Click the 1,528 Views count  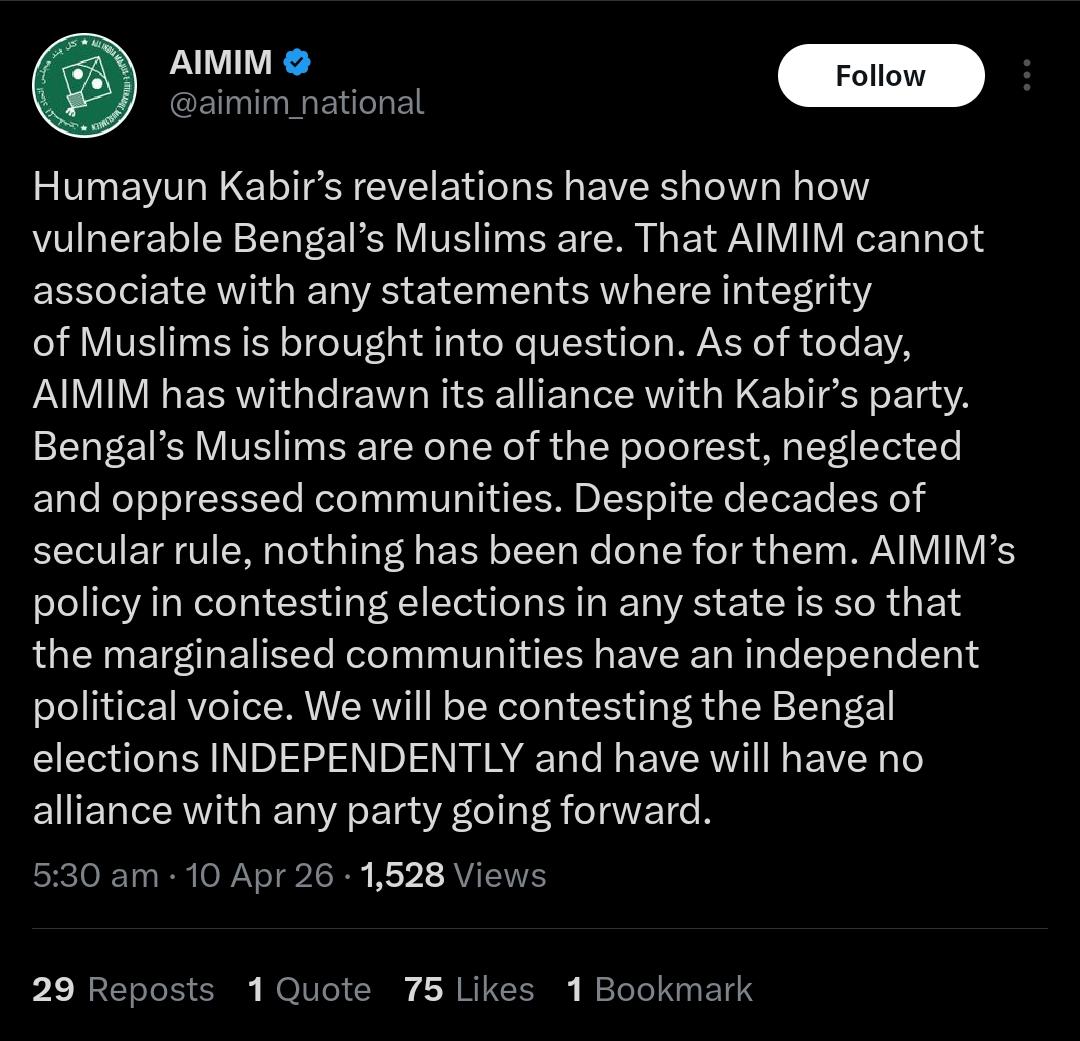(x=453, y=875)
